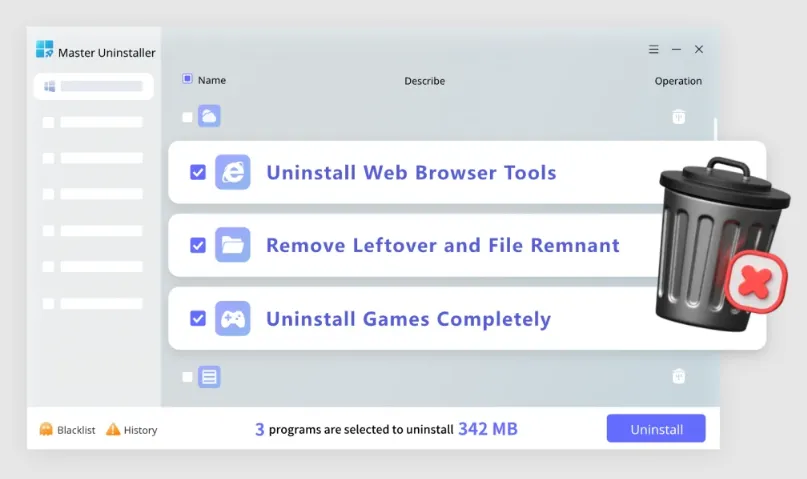The width and height of the screenshot is (807, 479).
Task: Open the hamburger menu icon
Action: (653, 49)
